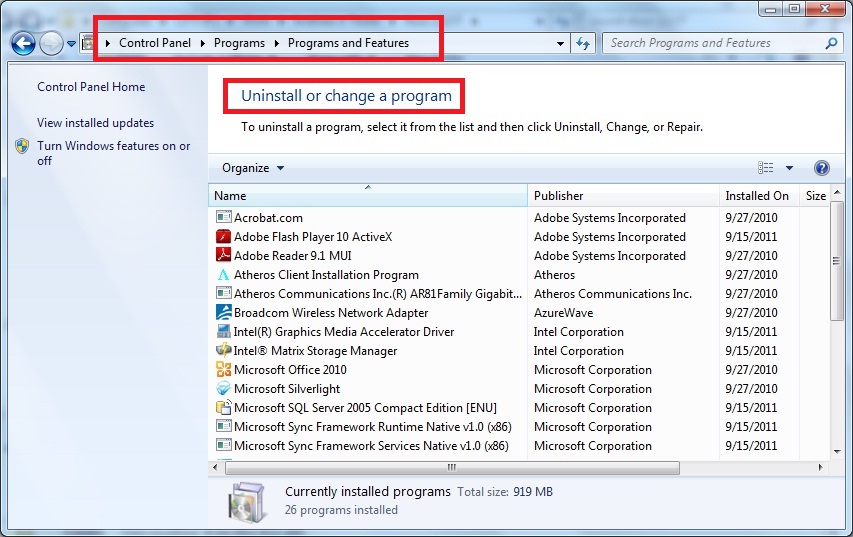Viewport: 853px width, 537px height.
Task: Click the Control Panel icon in address bar
Action: (x=87, y=43)
